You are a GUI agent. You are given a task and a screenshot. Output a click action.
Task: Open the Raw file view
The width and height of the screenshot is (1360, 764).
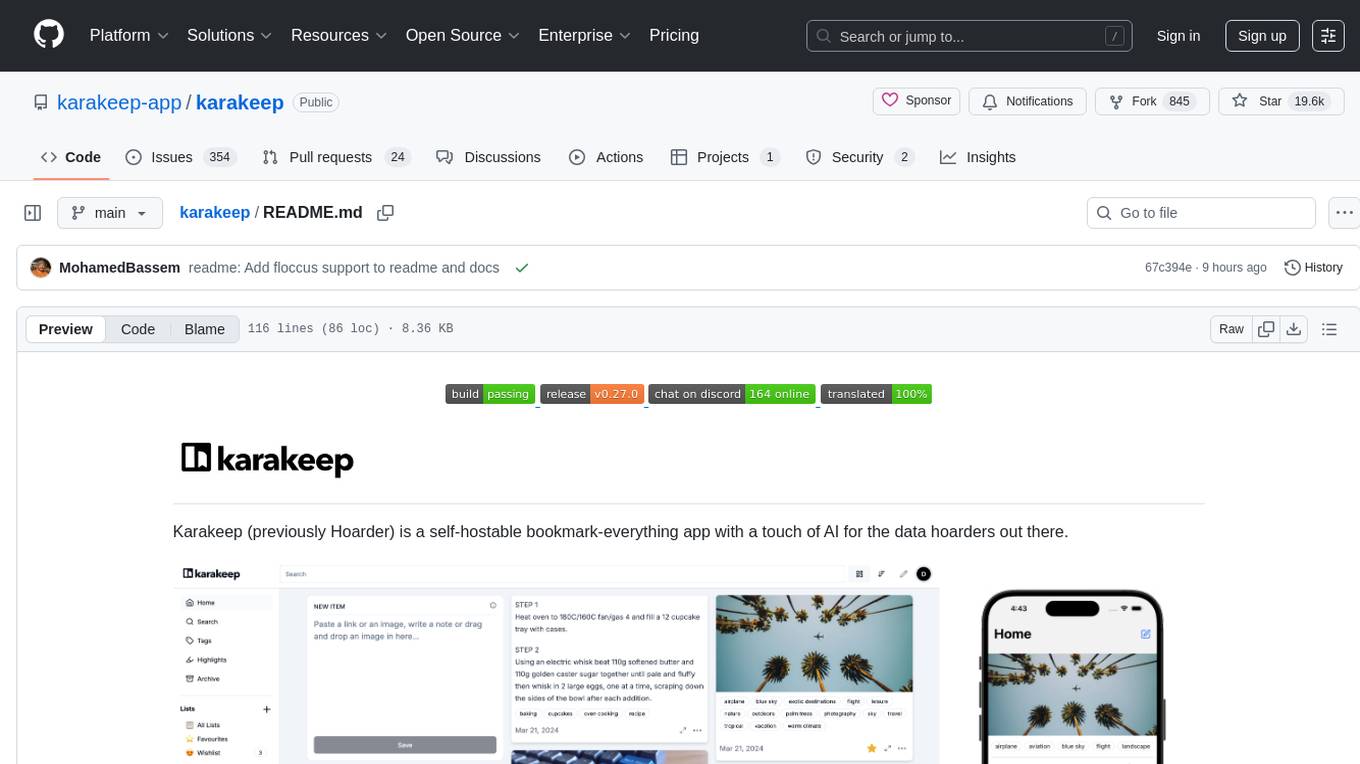[x=1231, y=329]
